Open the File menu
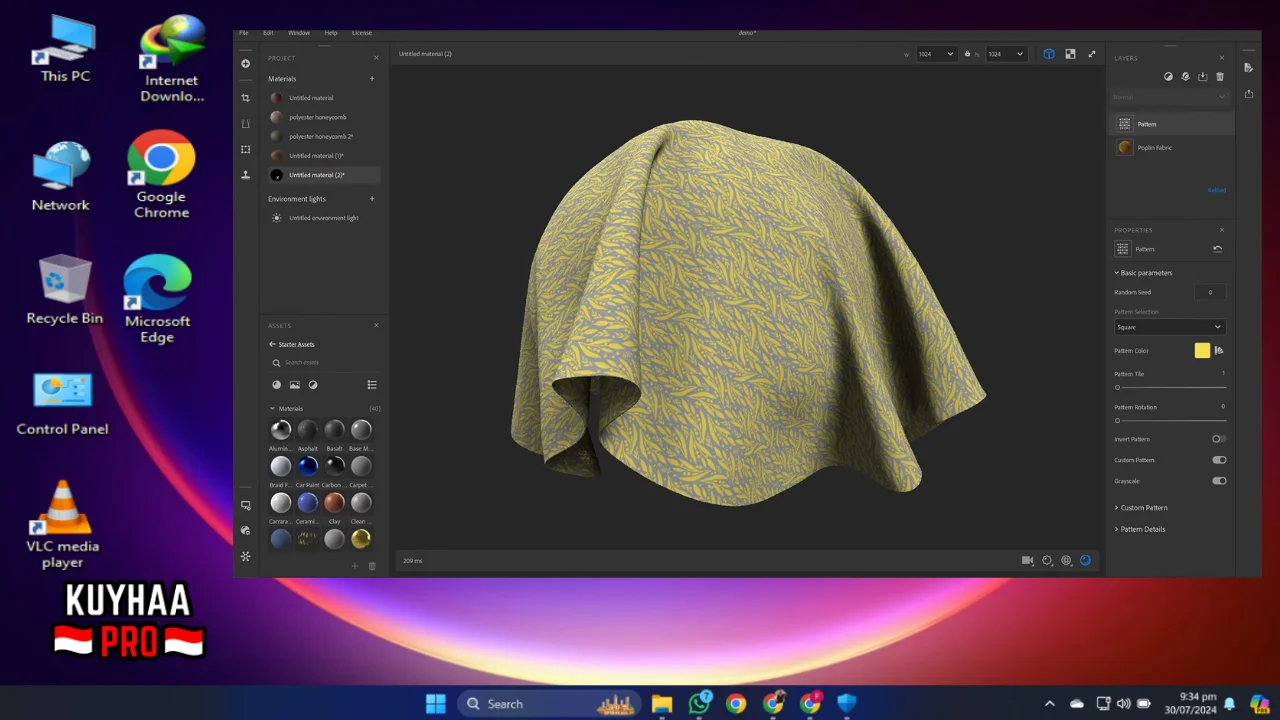The width and height of the screenshot is (1280, 720). tap(244, 33)
